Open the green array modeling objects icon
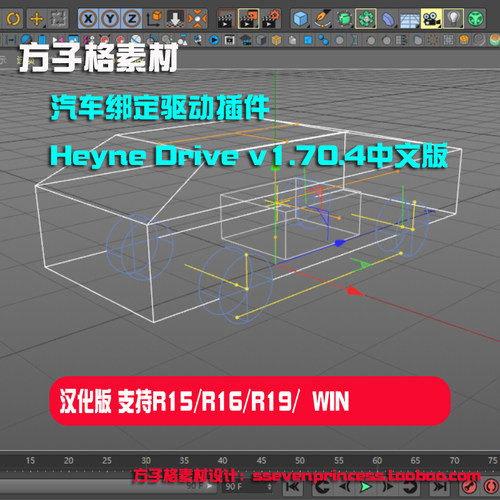This screenshot has width=500, height=500. (366, 19)
